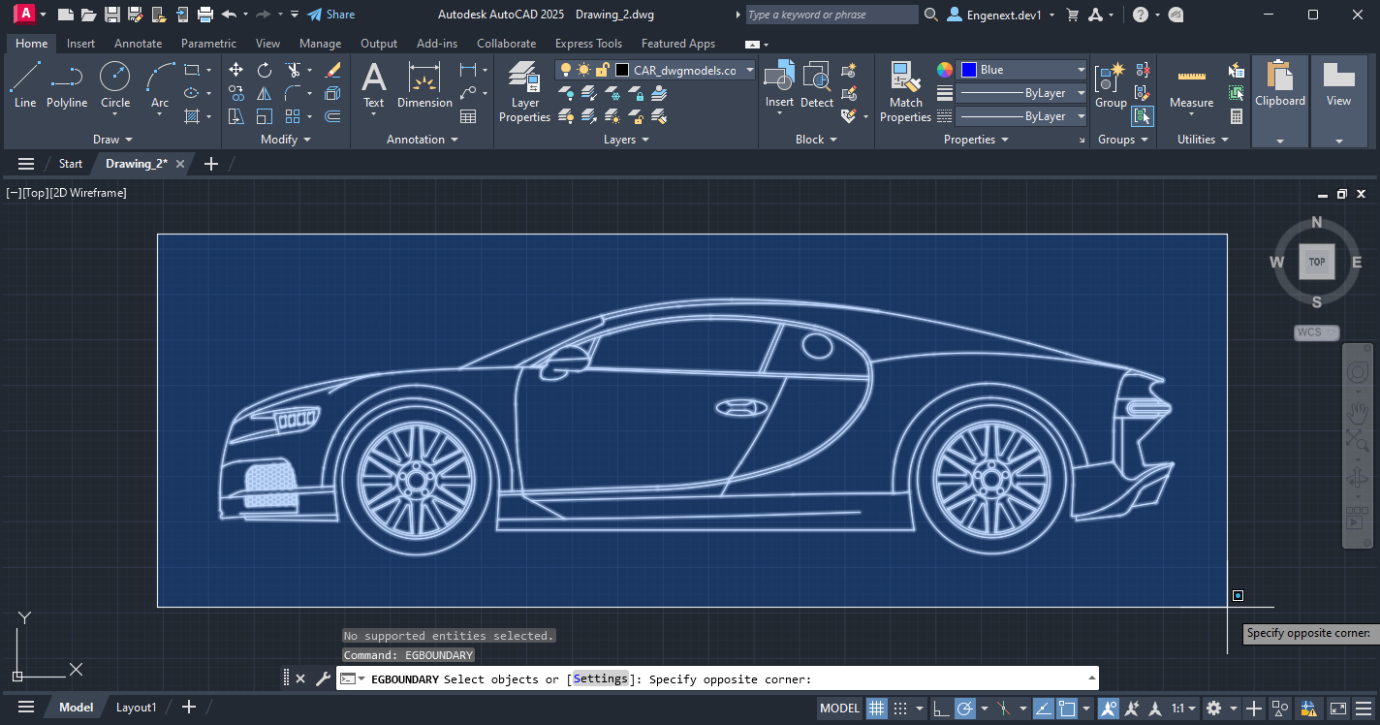This screenshot has height=725, width=1380.
Task: Select the Erase tool
Action: click(x=333, y=70)
